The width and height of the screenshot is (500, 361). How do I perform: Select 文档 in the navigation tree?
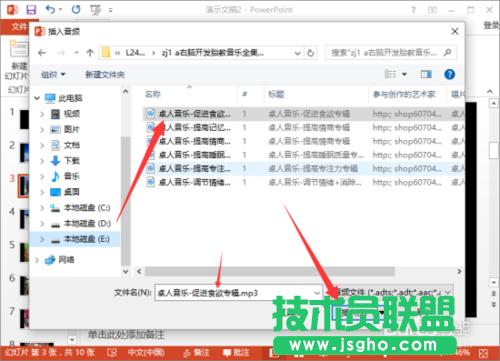pos(71,145)
